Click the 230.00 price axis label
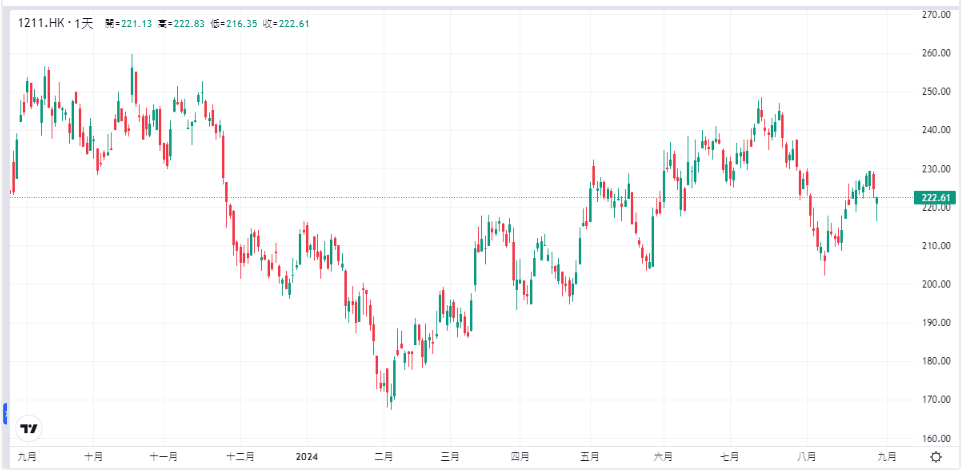Screen dimensions: 964x474 (x=937, y=169)
